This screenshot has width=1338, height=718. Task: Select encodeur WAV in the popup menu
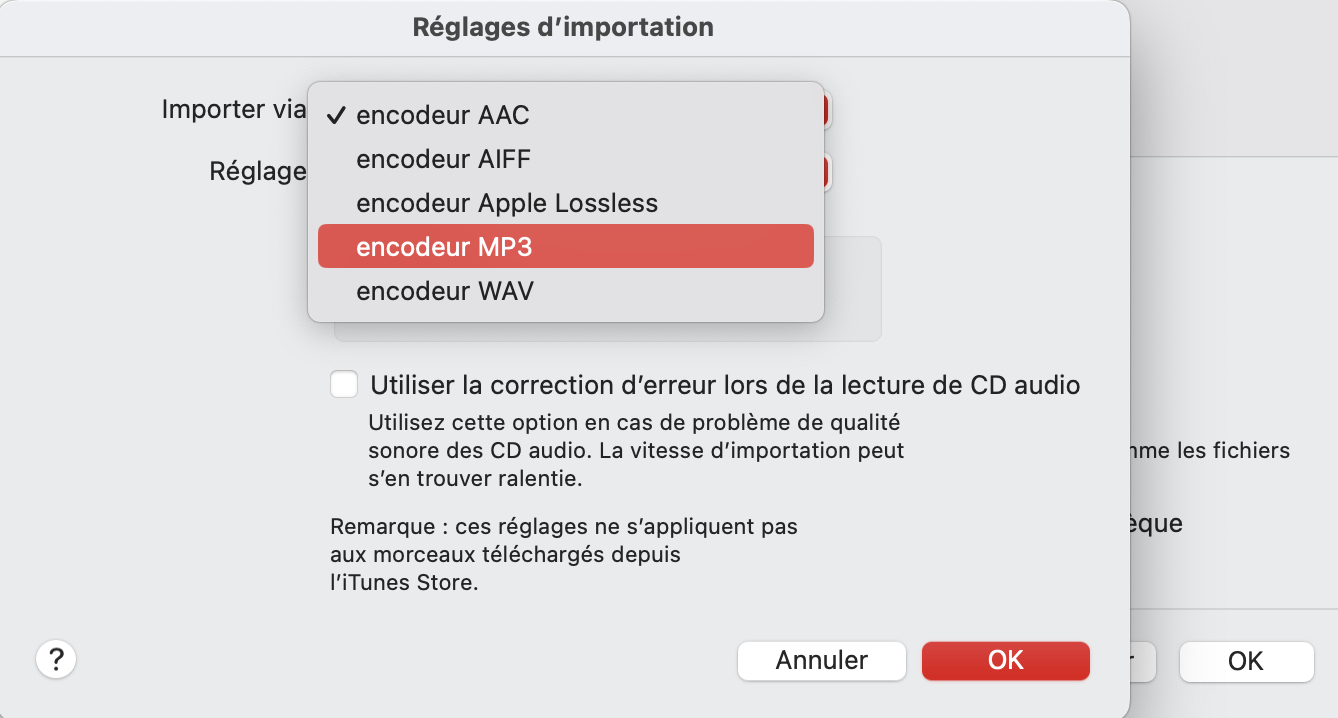(445, 291)
